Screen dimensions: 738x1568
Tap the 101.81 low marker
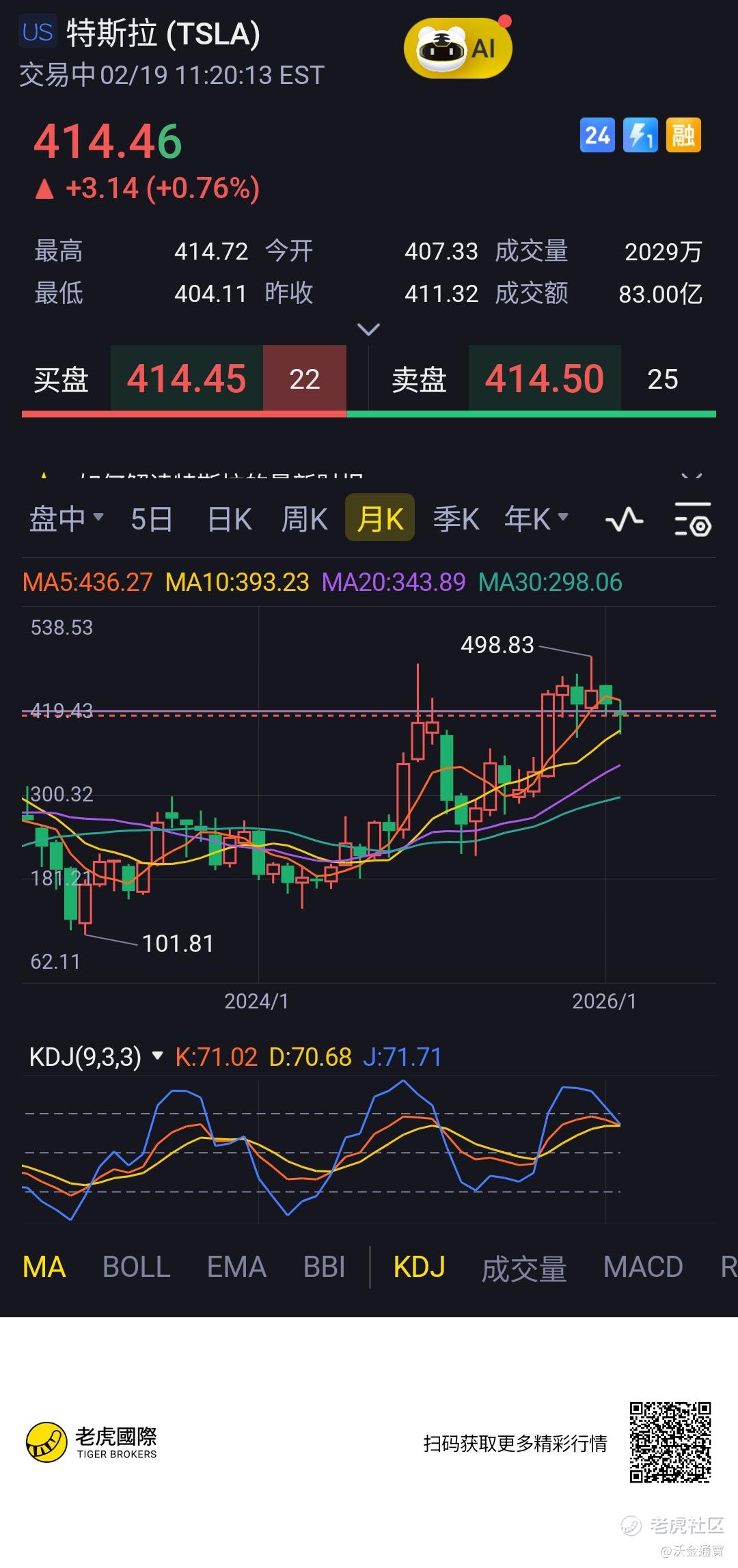[x=178, y=944]
